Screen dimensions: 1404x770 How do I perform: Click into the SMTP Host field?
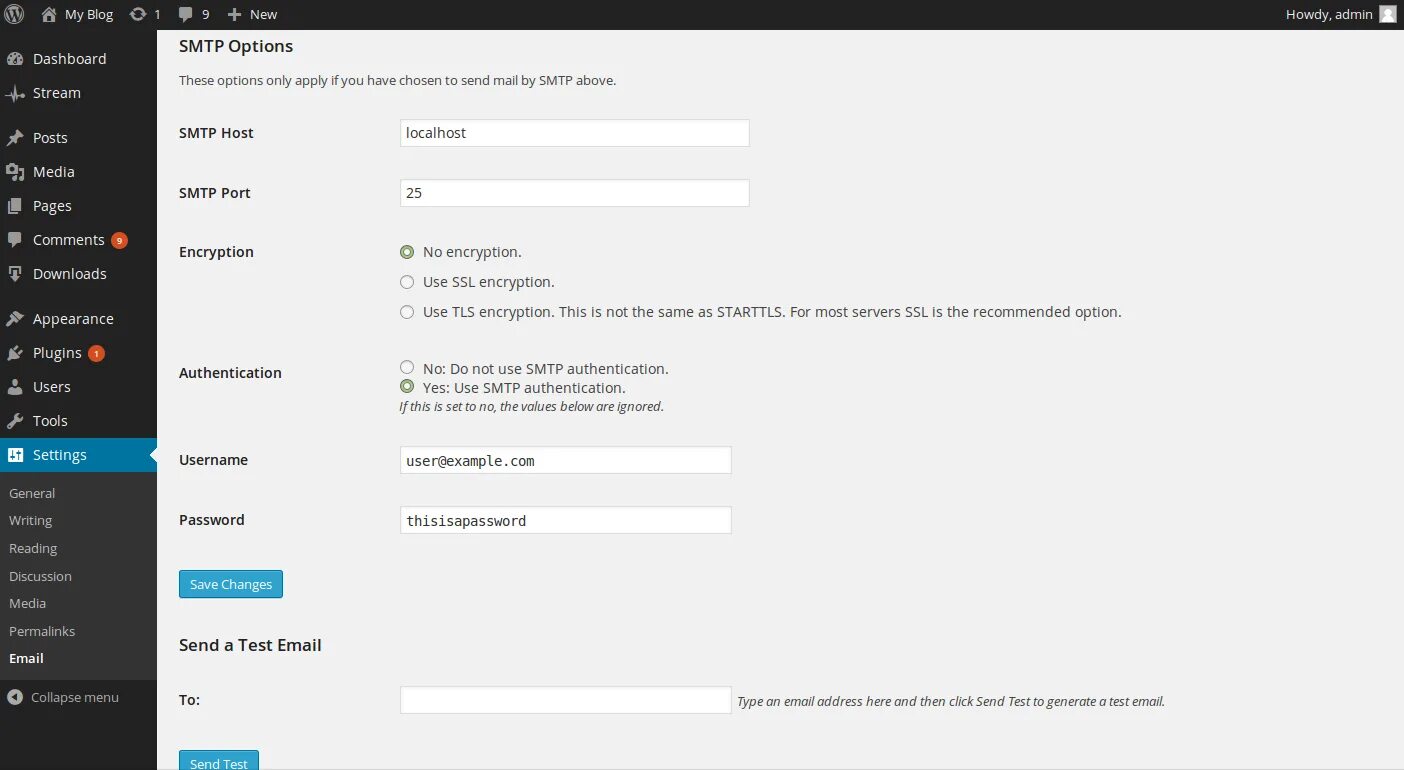click(574, 133)
